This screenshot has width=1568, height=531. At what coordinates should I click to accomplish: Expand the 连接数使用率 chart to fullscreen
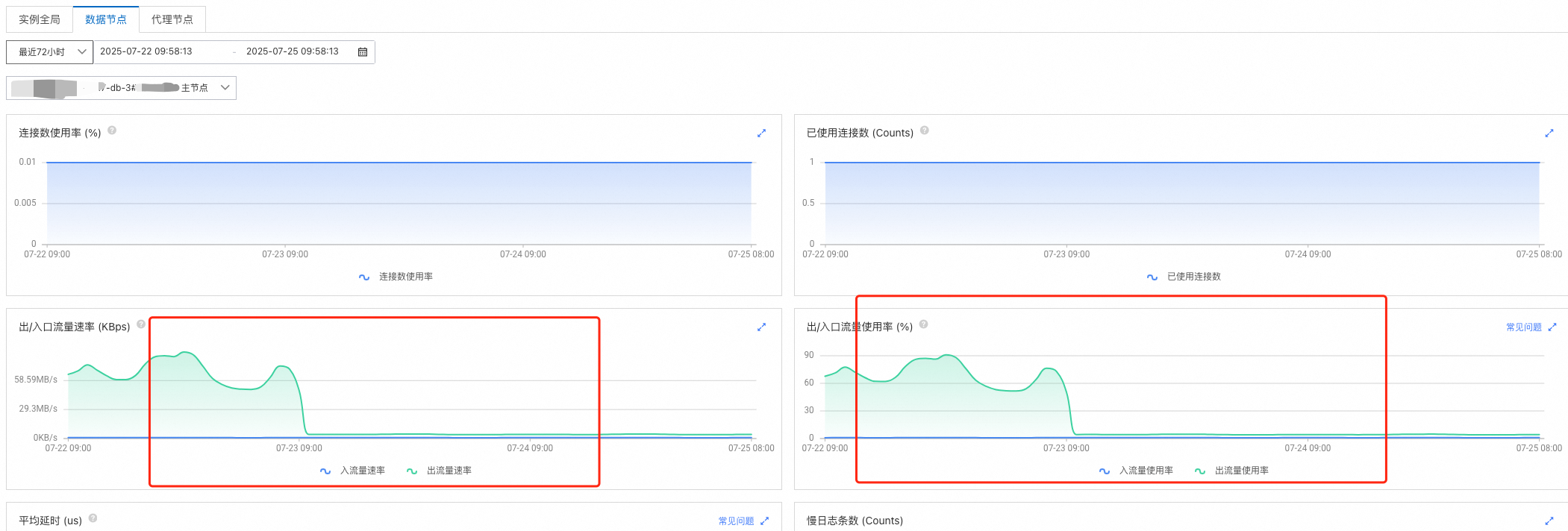coord(761,133)
